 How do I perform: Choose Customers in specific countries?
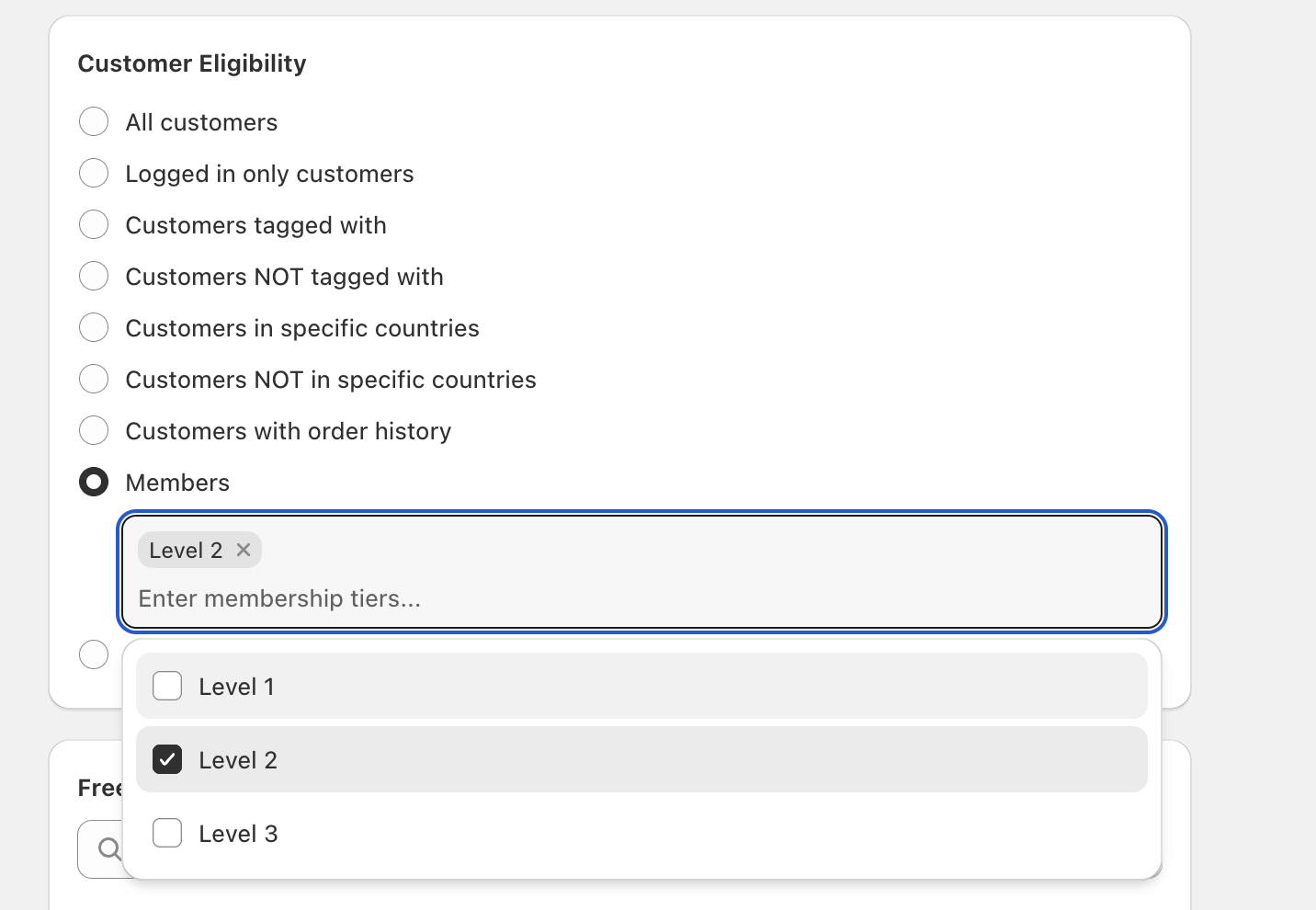(94, 327)
